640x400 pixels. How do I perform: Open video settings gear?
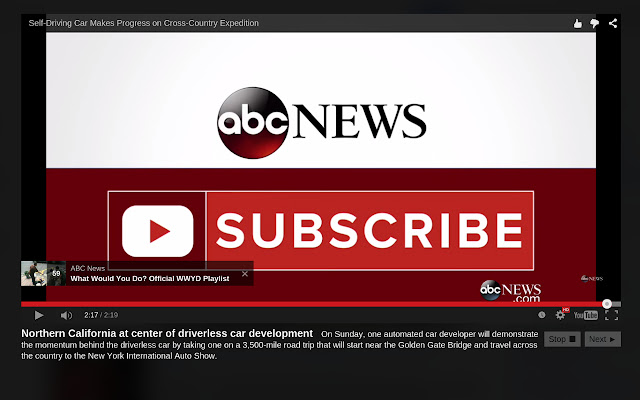(x=560, y=315)
